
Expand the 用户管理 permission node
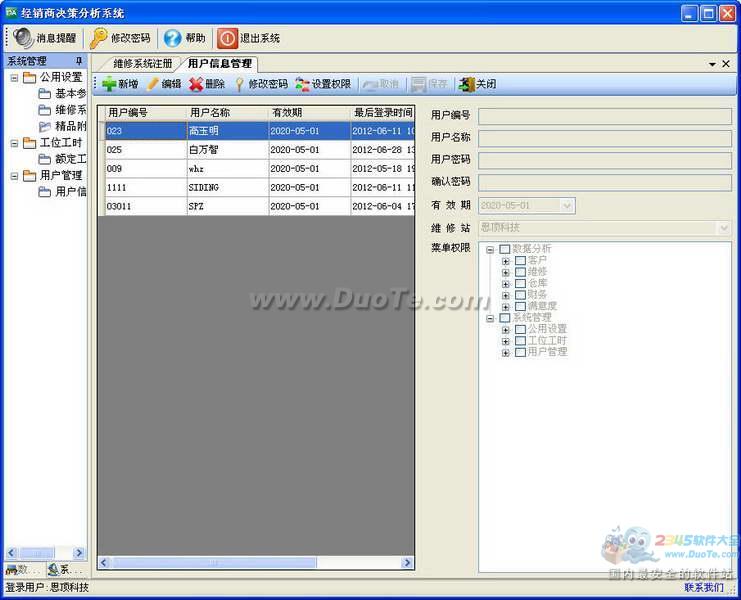coord(505,353)
